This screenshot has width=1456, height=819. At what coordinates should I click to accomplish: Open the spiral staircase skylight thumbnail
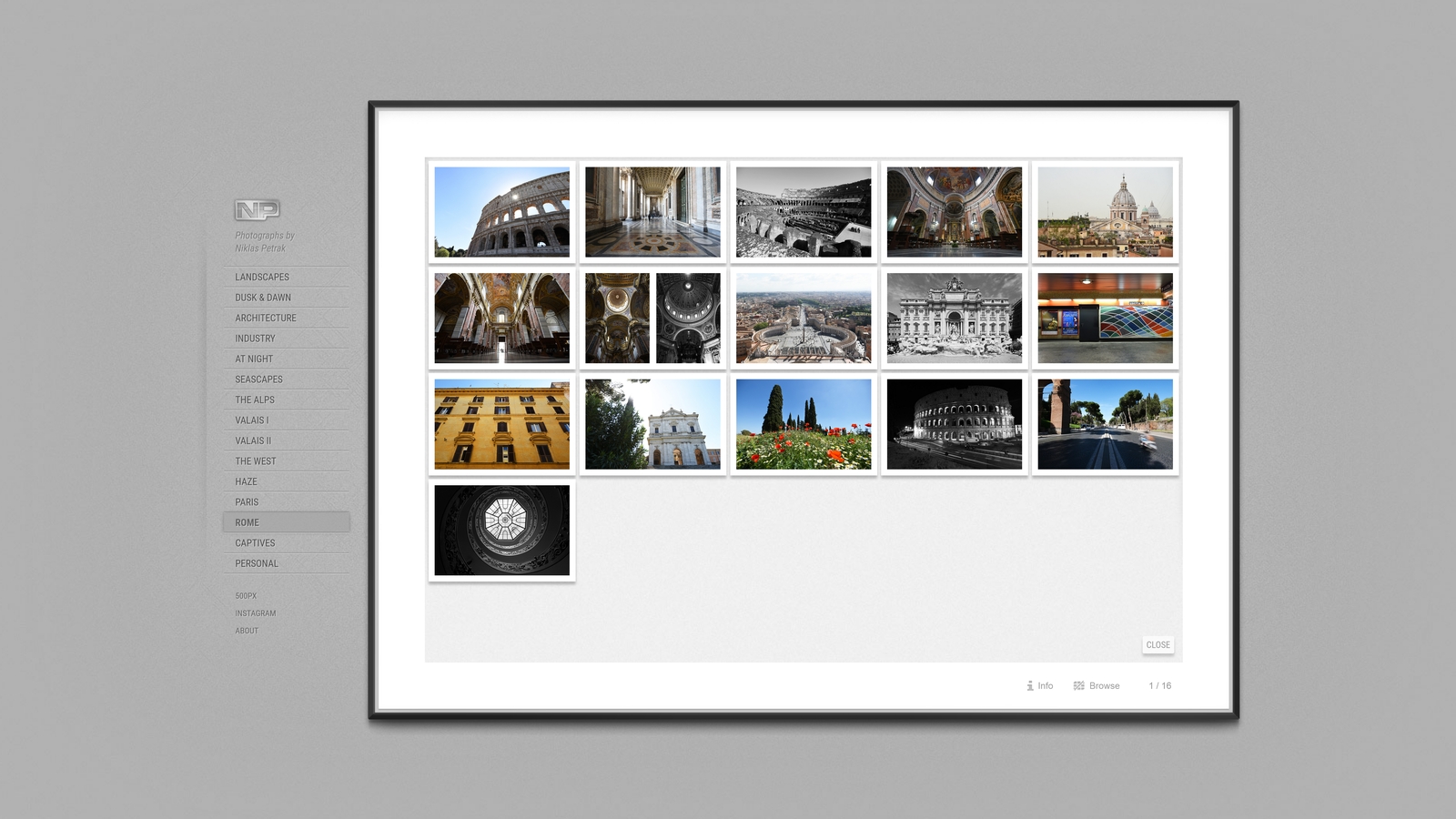501,531
